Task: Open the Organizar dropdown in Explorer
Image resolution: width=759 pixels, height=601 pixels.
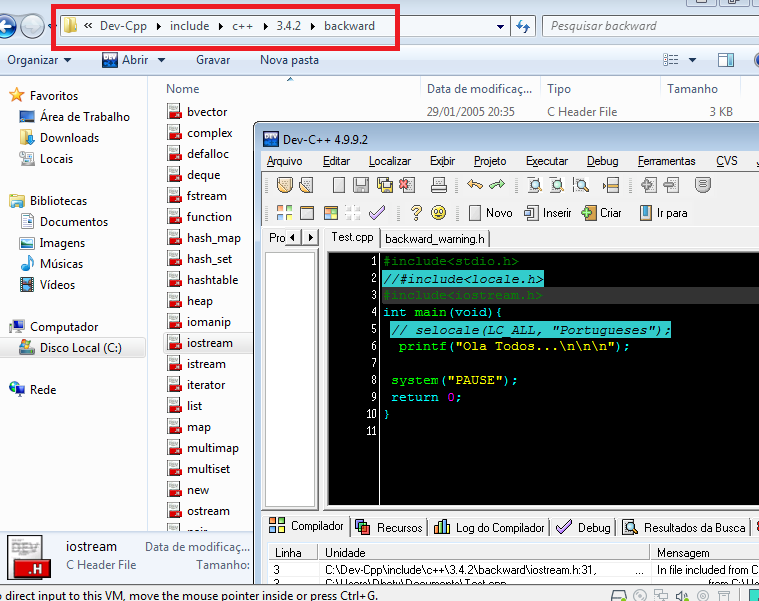Action: (39, 60)
